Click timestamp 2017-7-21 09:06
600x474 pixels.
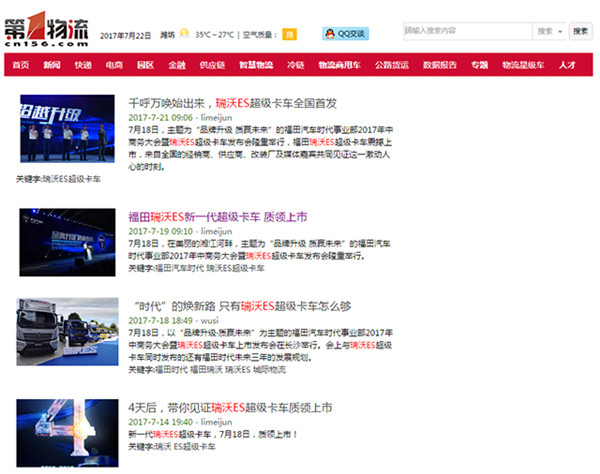tap(160, 118)
